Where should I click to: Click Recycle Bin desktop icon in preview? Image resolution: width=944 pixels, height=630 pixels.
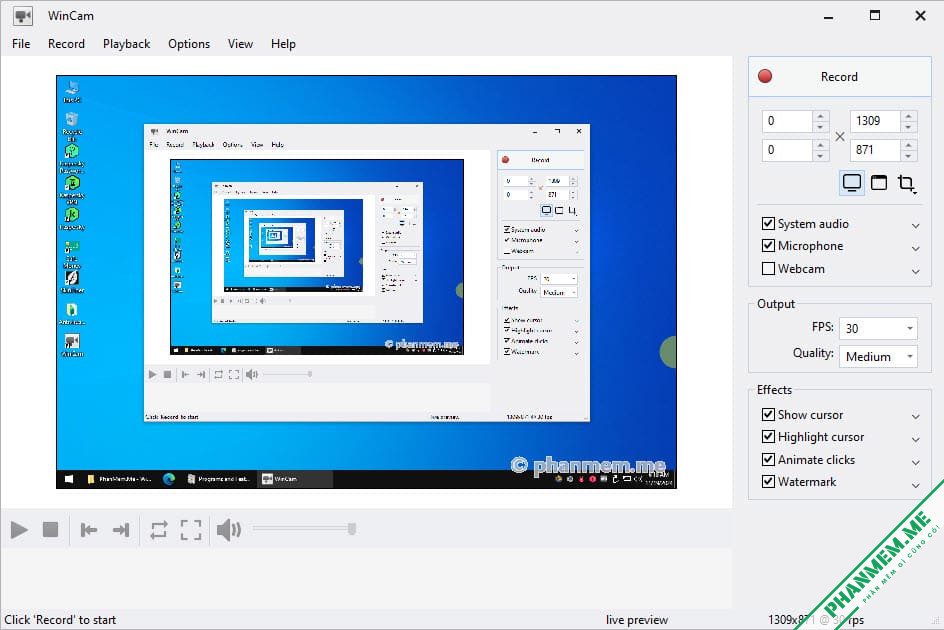(72, 125)
